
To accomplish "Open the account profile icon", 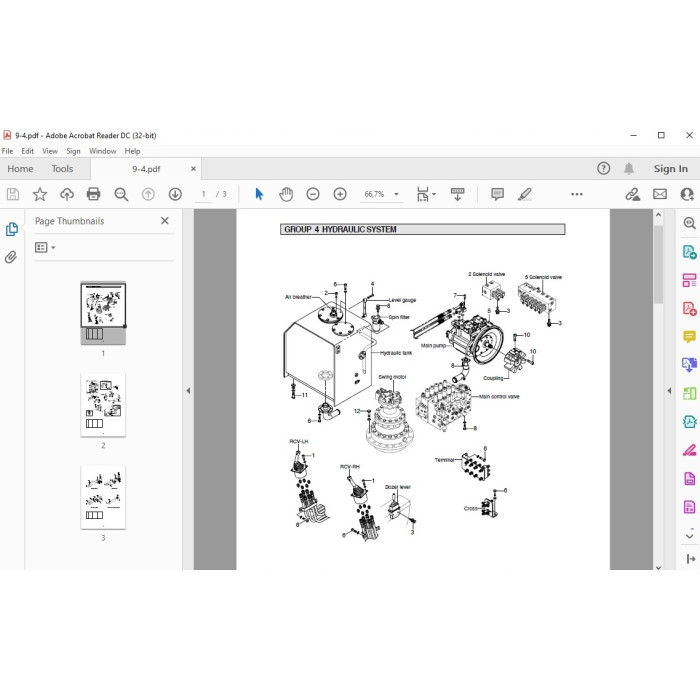I will [687, 194].
